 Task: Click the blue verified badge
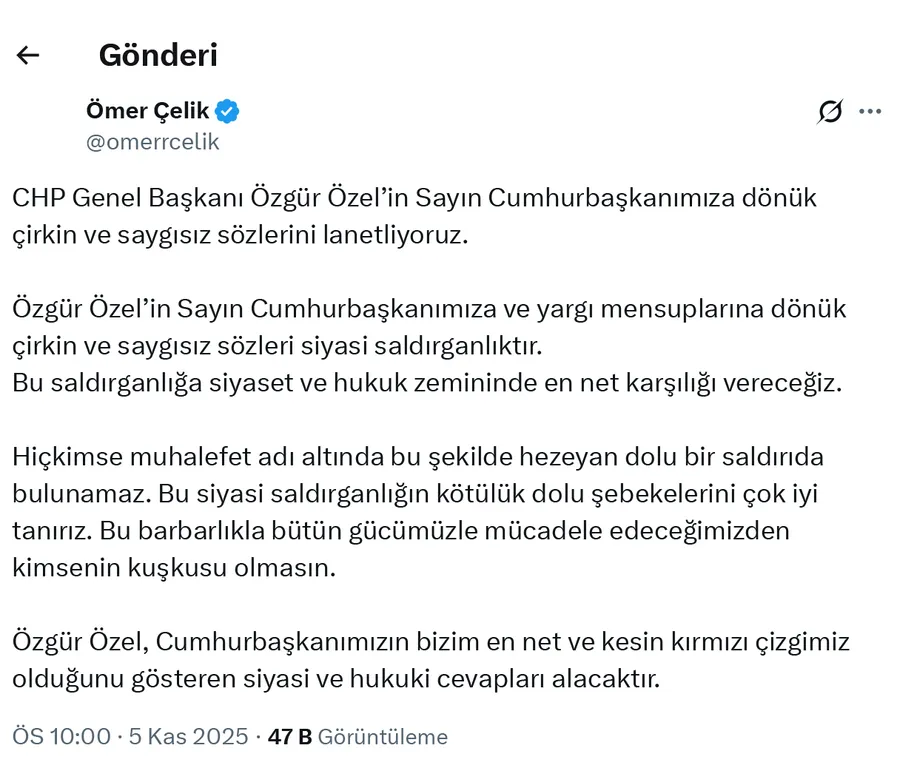pos(228,111)
